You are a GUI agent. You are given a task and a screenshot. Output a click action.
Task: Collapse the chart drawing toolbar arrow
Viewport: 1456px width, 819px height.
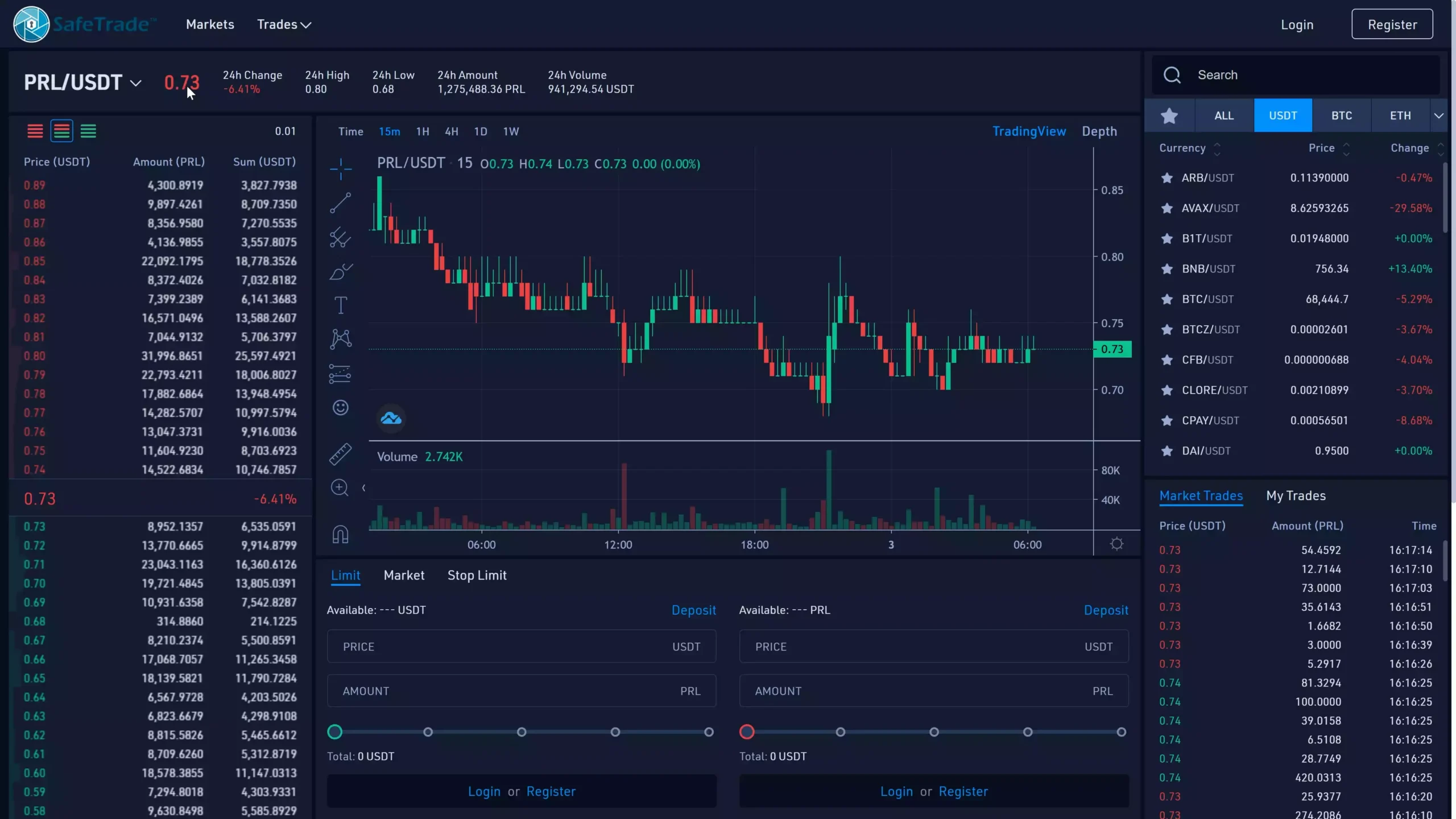click(363, 488)
